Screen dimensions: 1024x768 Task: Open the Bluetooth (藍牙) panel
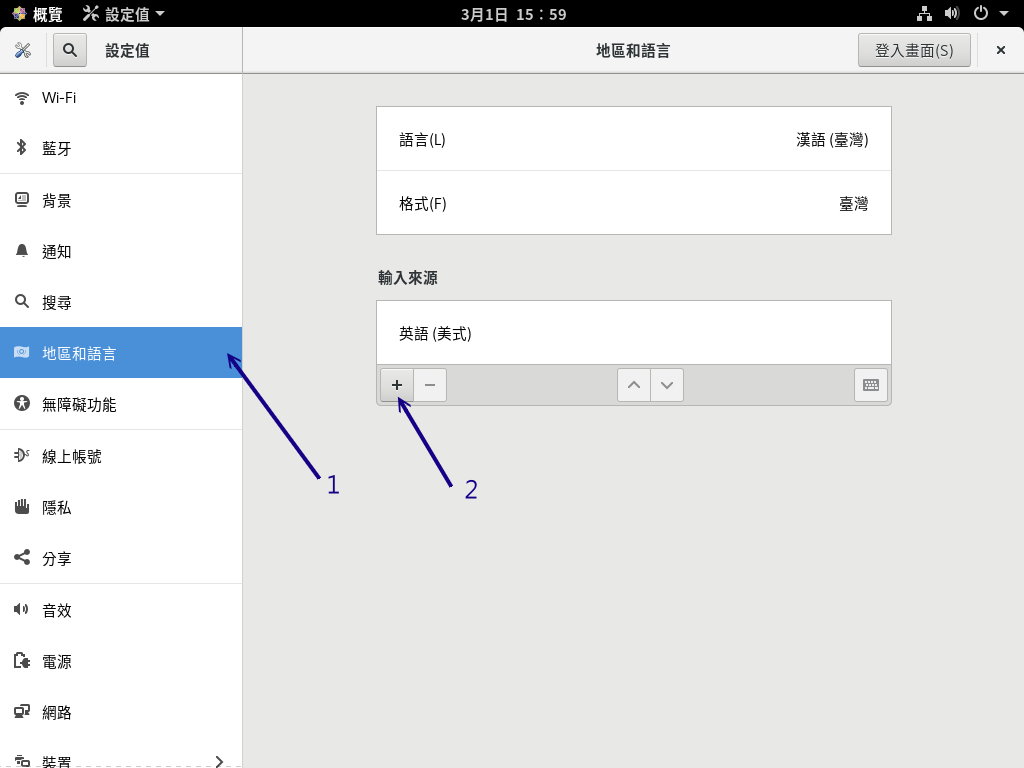click(x=120, y=149)
